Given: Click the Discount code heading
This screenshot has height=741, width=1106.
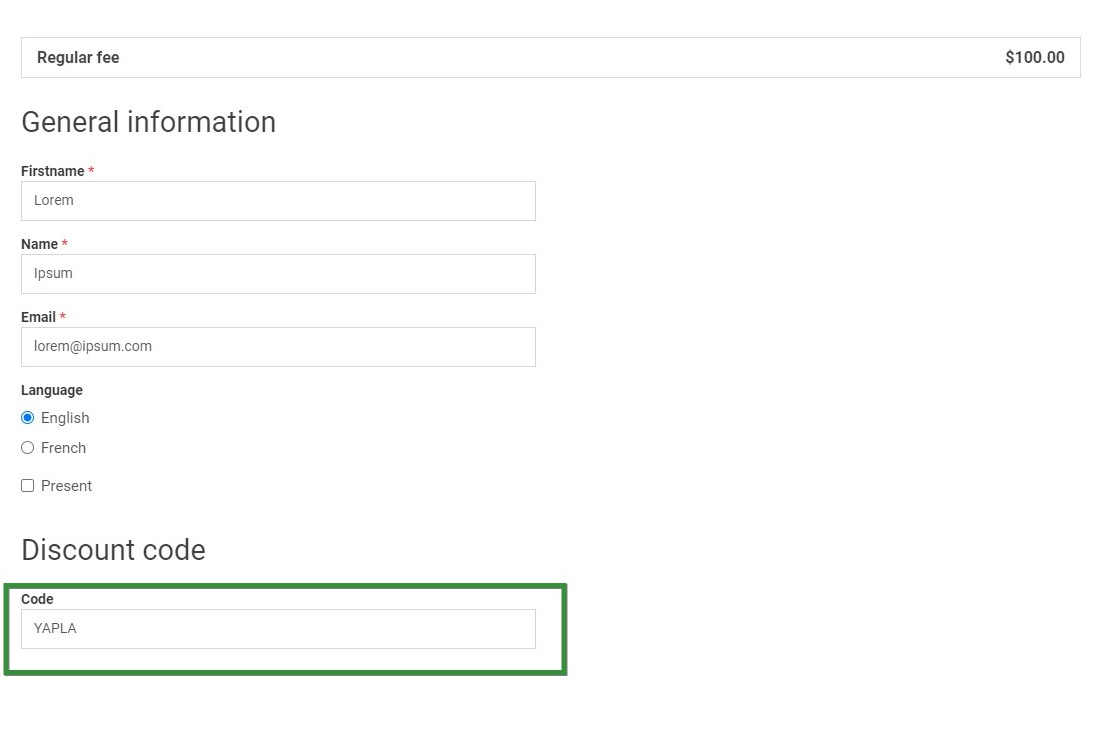Looking at the screenshot, I should pyautogui.click(x=113, y=550).
